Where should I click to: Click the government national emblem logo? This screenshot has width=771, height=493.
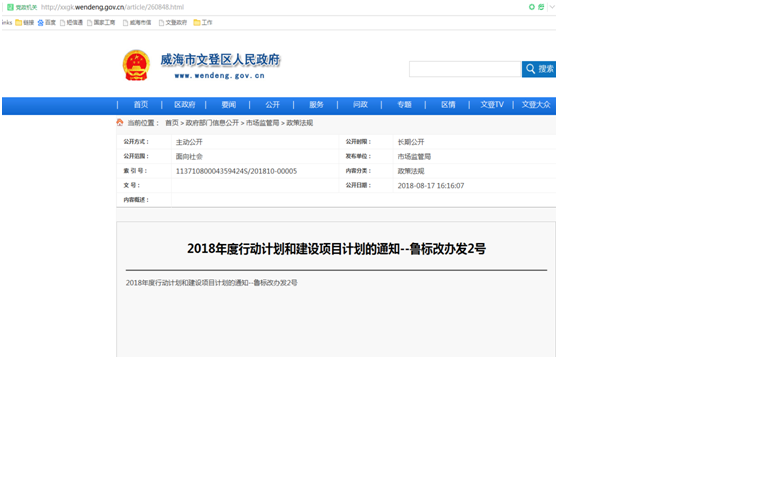click(135, 65)
